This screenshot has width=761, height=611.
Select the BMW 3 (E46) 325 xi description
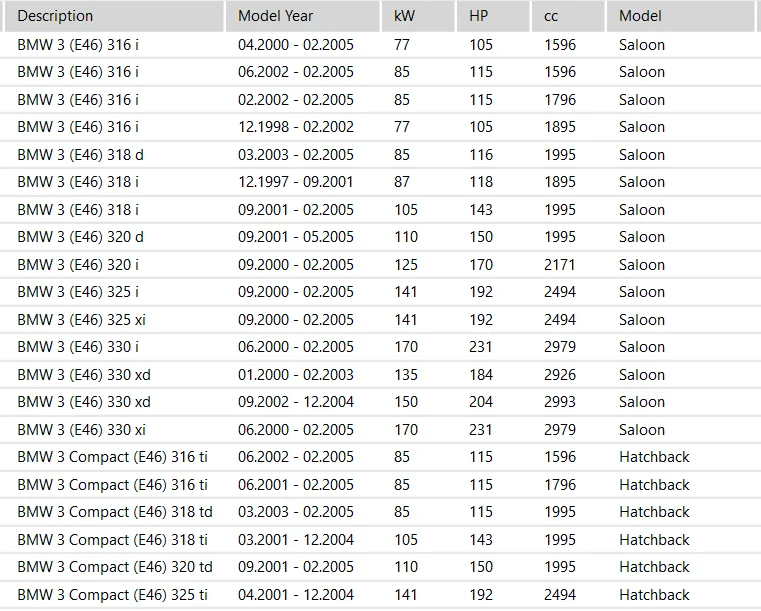(82, 320)
